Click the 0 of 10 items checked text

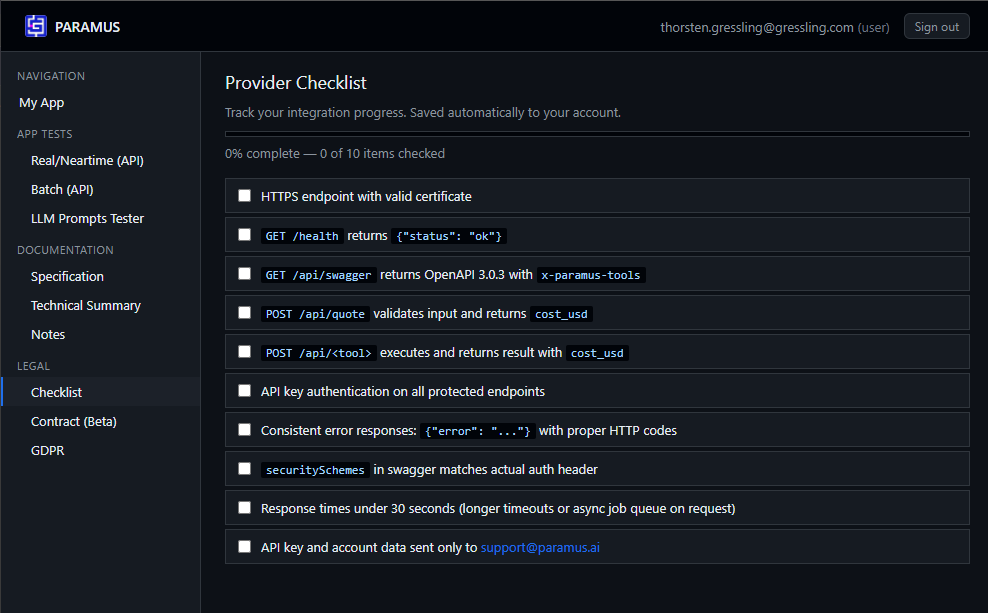[x=382, y=154]
